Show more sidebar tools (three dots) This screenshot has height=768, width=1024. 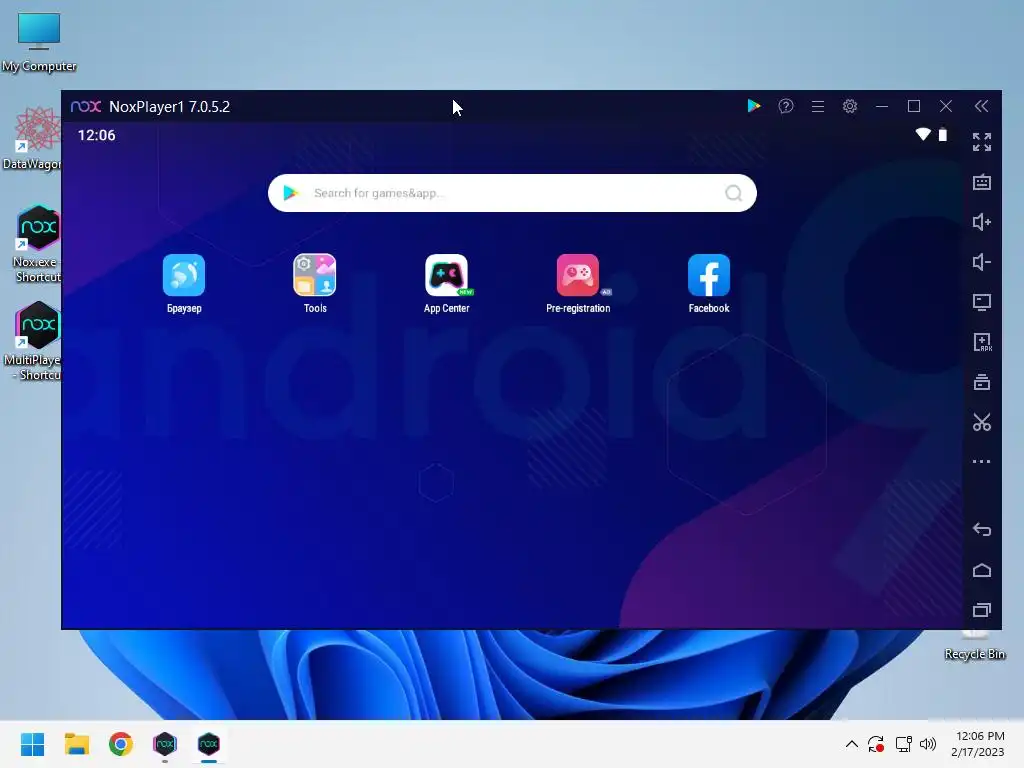pyautogui.click(x=982, y=461)
